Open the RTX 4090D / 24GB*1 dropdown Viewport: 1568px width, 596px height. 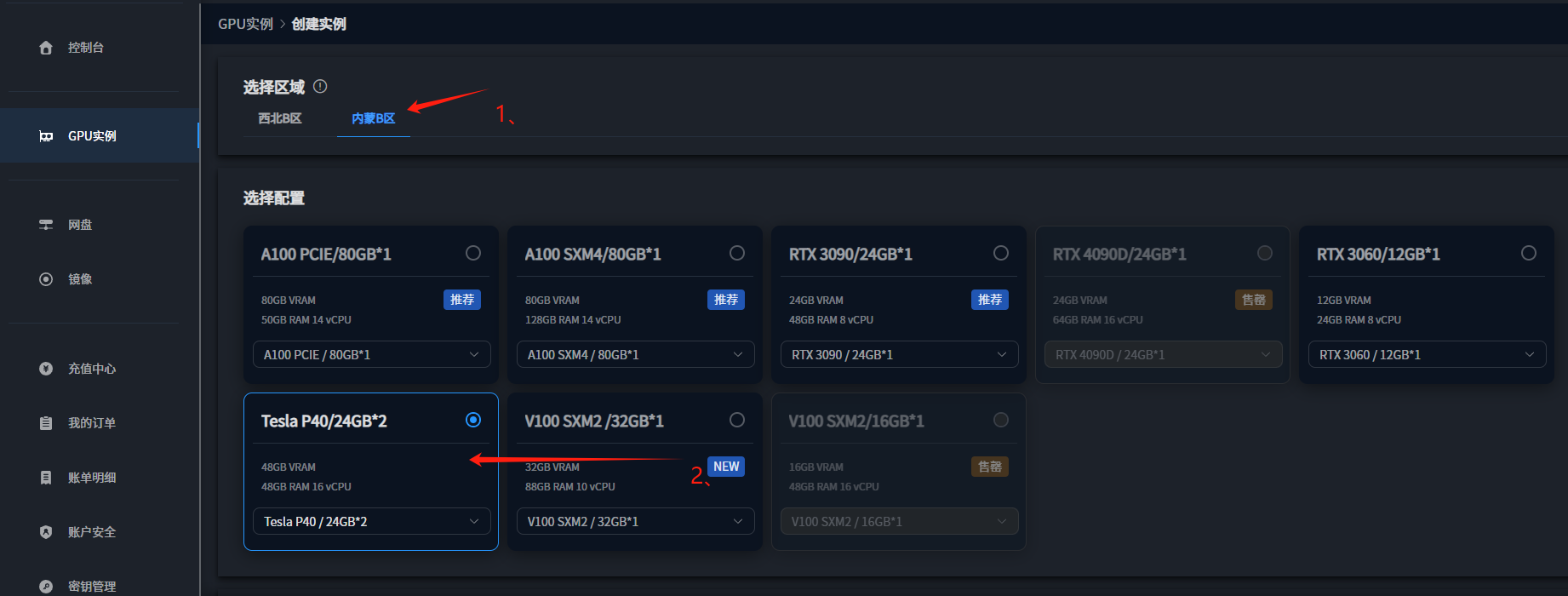(x=1164, y=354)
